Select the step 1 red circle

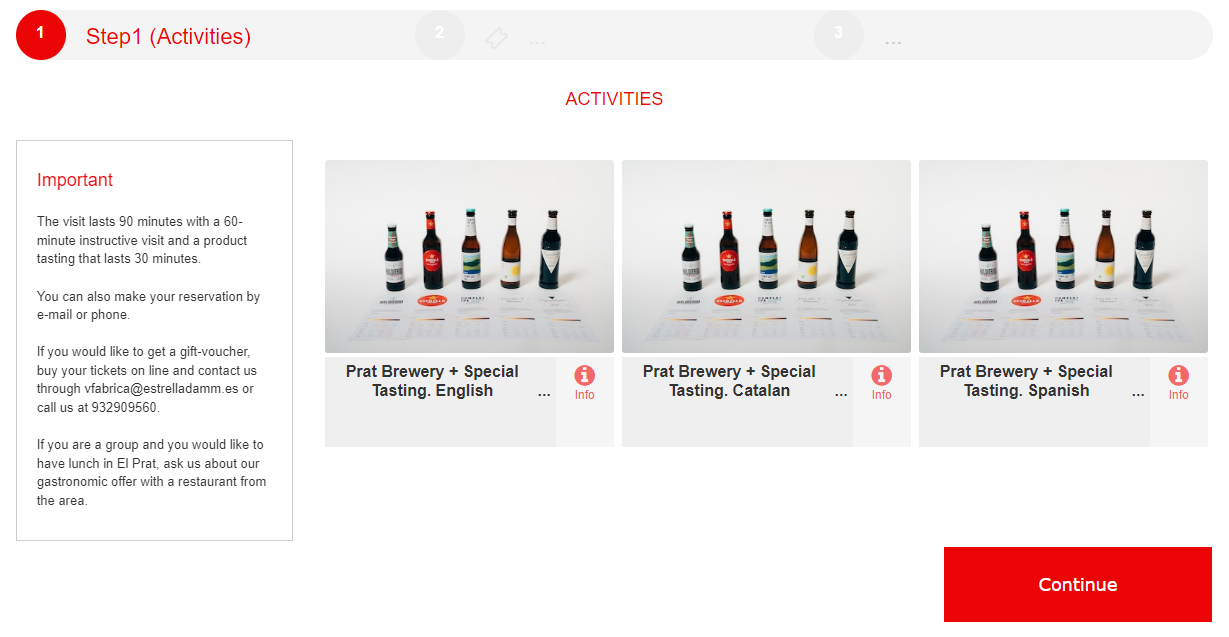(x=41, y=35)
